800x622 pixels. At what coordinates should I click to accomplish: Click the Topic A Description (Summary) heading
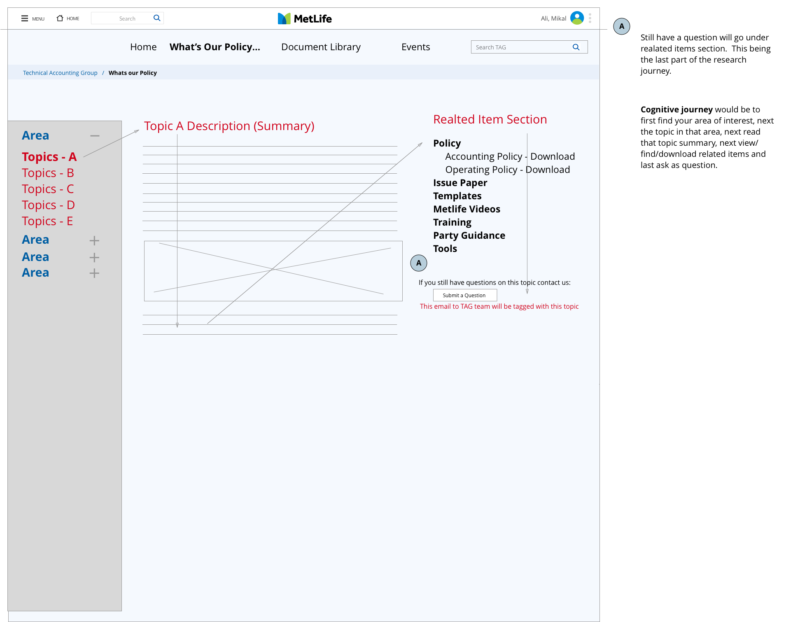[229, 126]
